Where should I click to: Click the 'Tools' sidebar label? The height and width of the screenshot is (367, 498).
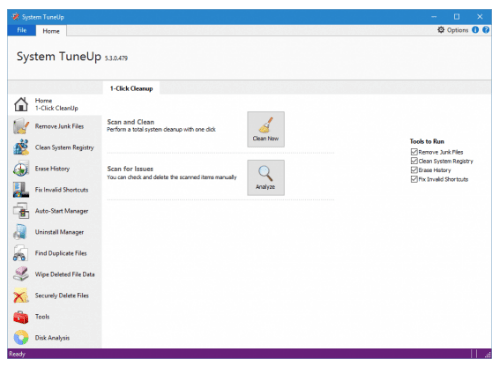[42, 316]
